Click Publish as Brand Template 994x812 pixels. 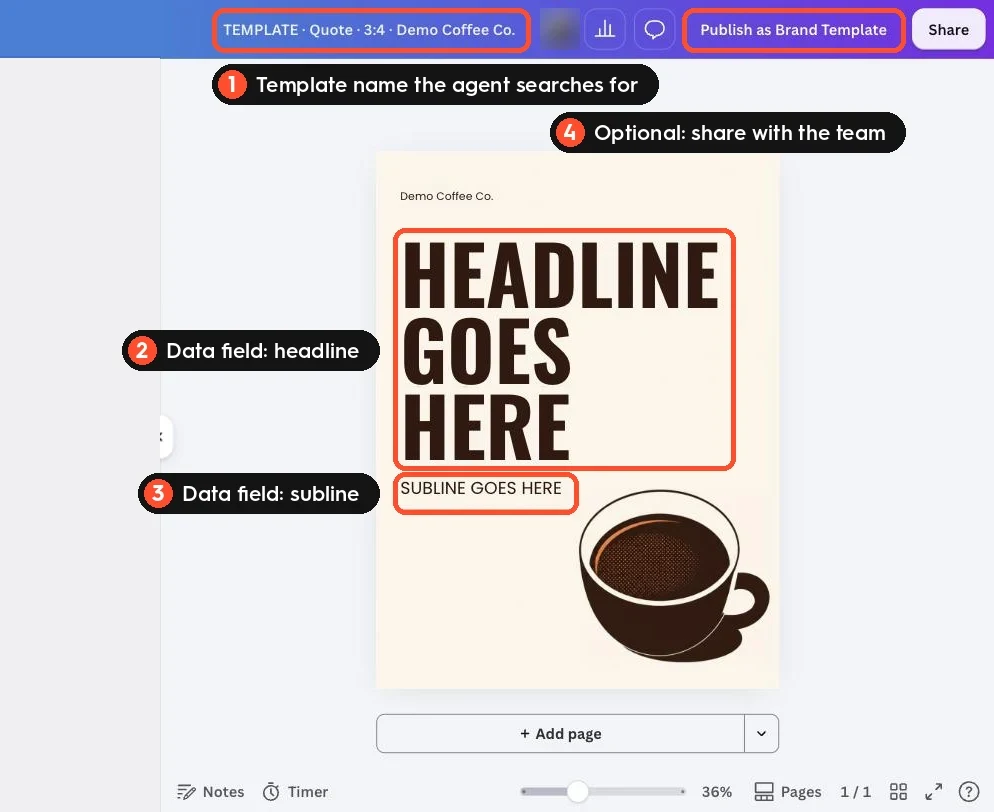(793, 30)
